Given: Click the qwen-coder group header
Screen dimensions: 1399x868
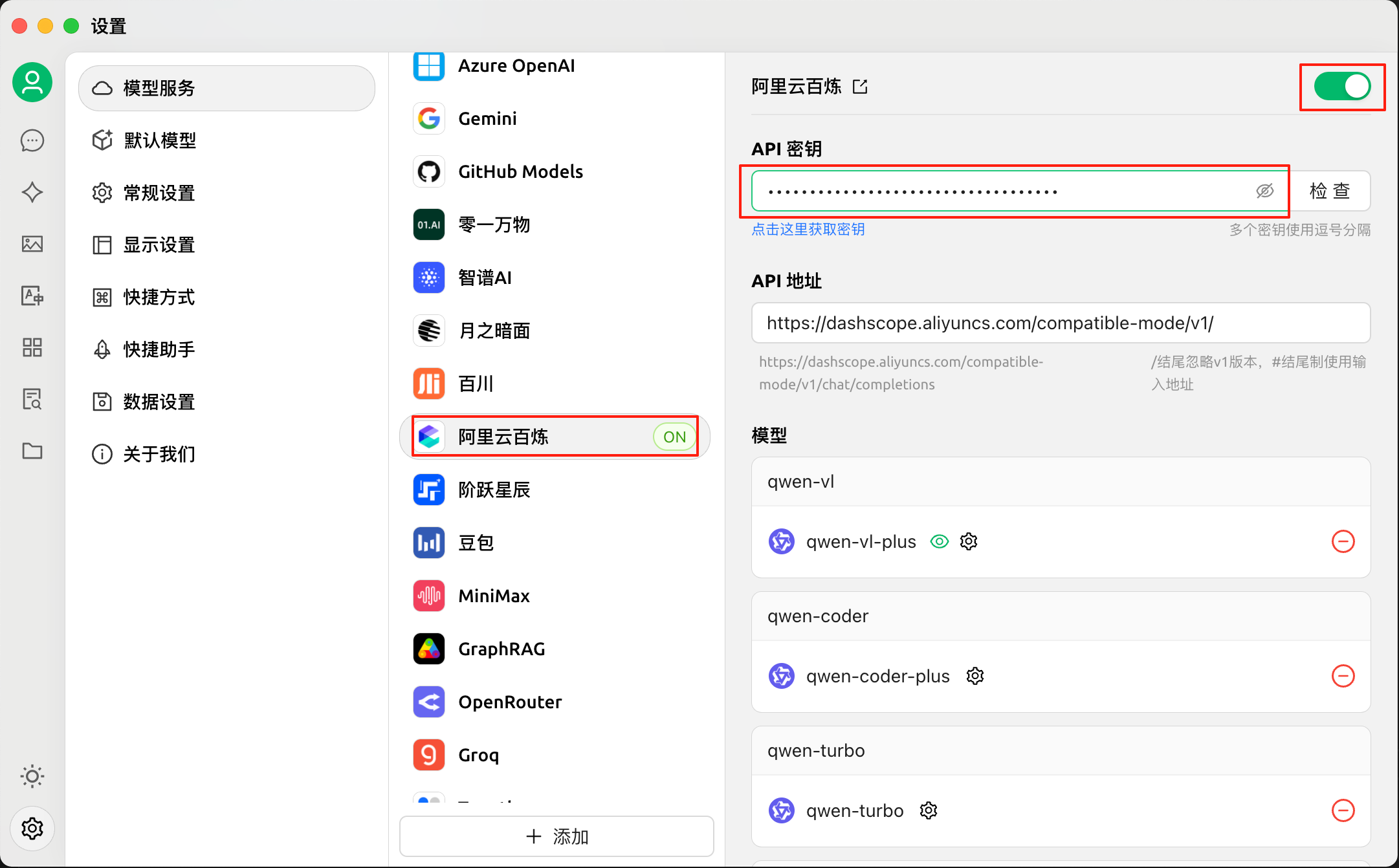Looking at the screenshot, I should [x=1061, y=616].
